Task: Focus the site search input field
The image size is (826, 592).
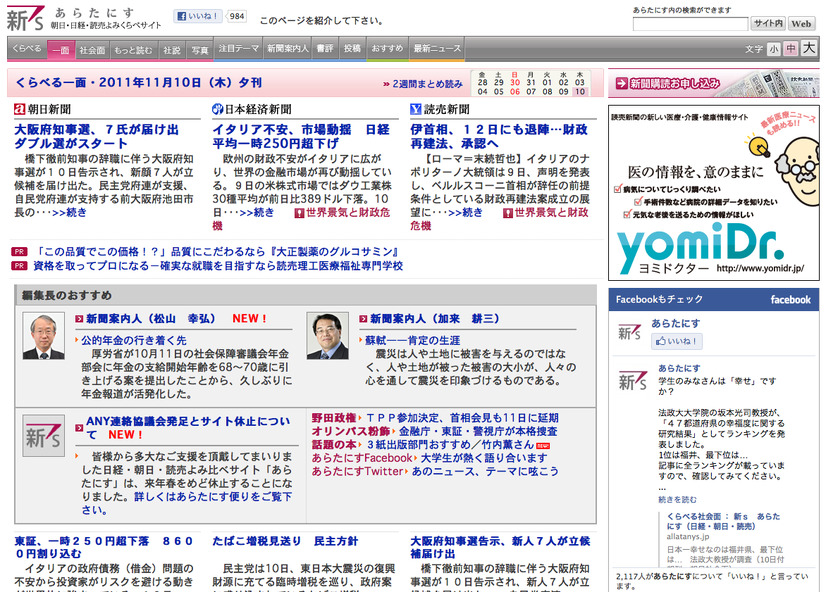Action: click(x=690, y=24)
